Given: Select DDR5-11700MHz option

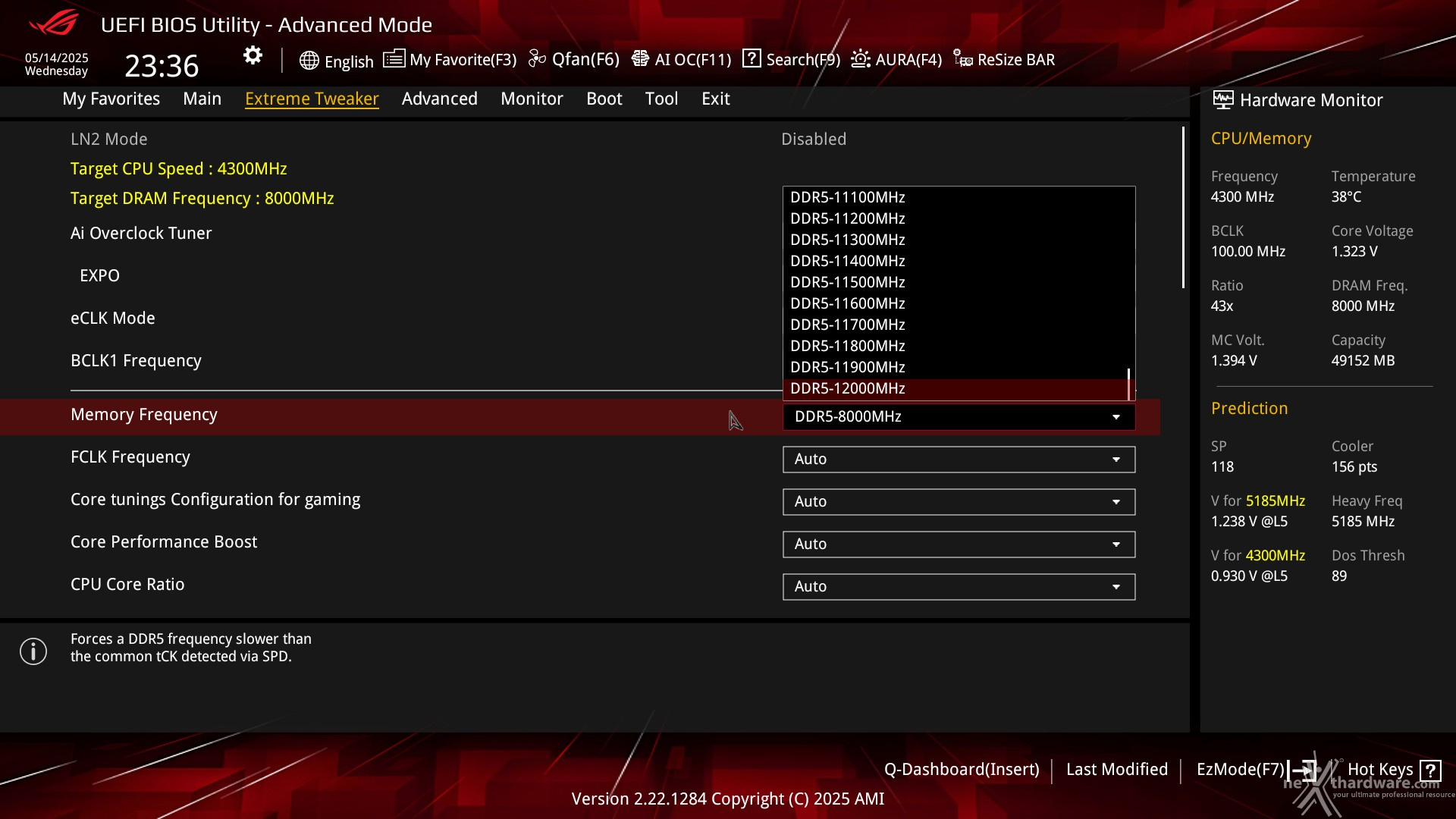Looking at the screenshot, I should (955, 325).
